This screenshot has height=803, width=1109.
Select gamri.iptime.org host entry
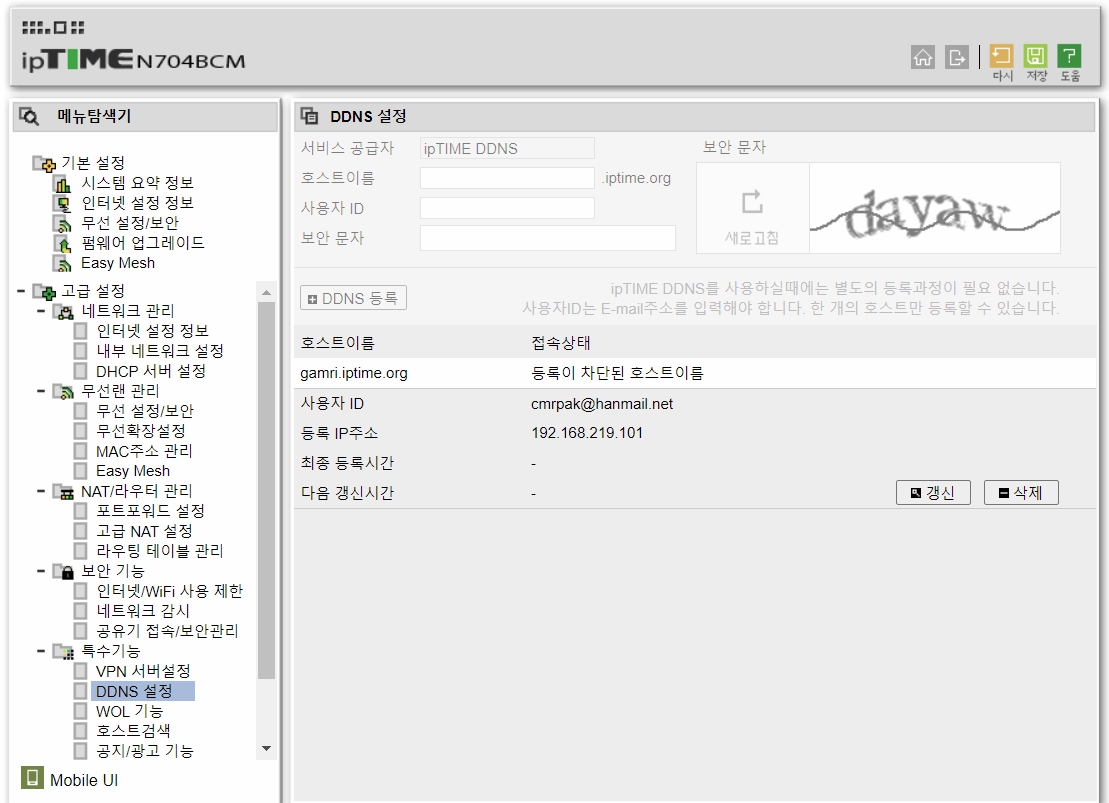point(354,374)
